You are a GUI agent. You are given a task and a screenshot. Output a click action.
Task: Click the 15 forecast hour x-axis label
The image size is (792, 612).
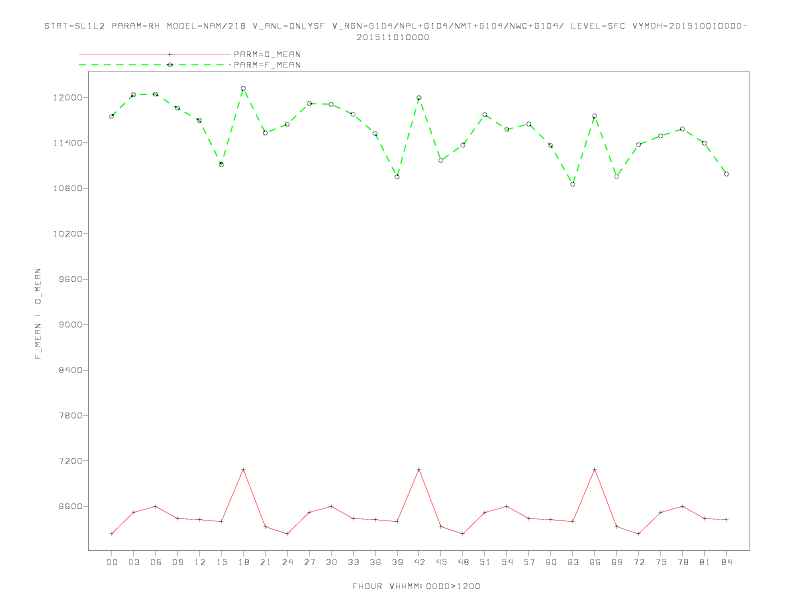(x=221, y=562)
